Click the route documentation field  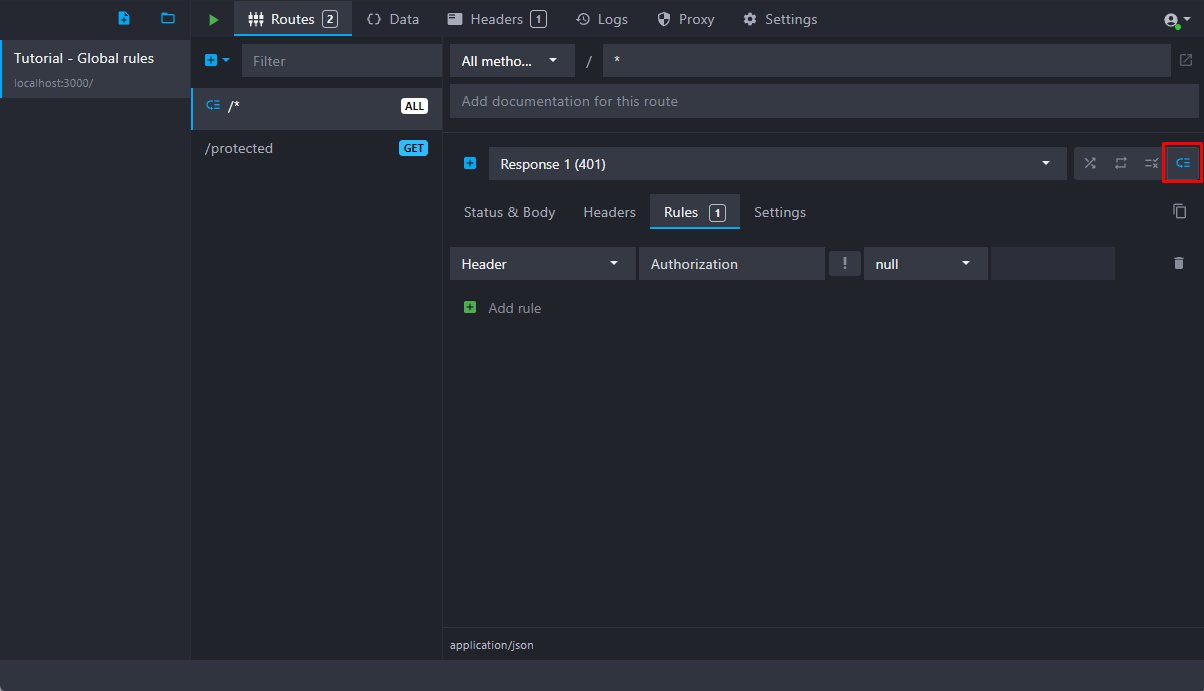click(x=823, y=101)
